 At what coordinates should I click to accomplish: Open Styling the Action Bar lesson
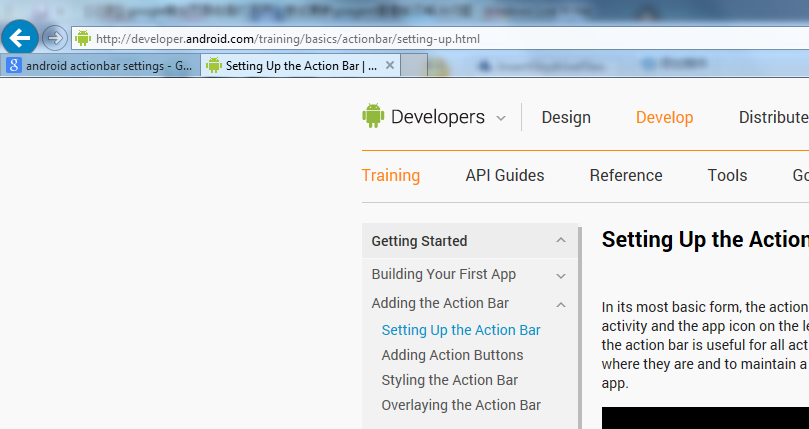pos(450,380)
